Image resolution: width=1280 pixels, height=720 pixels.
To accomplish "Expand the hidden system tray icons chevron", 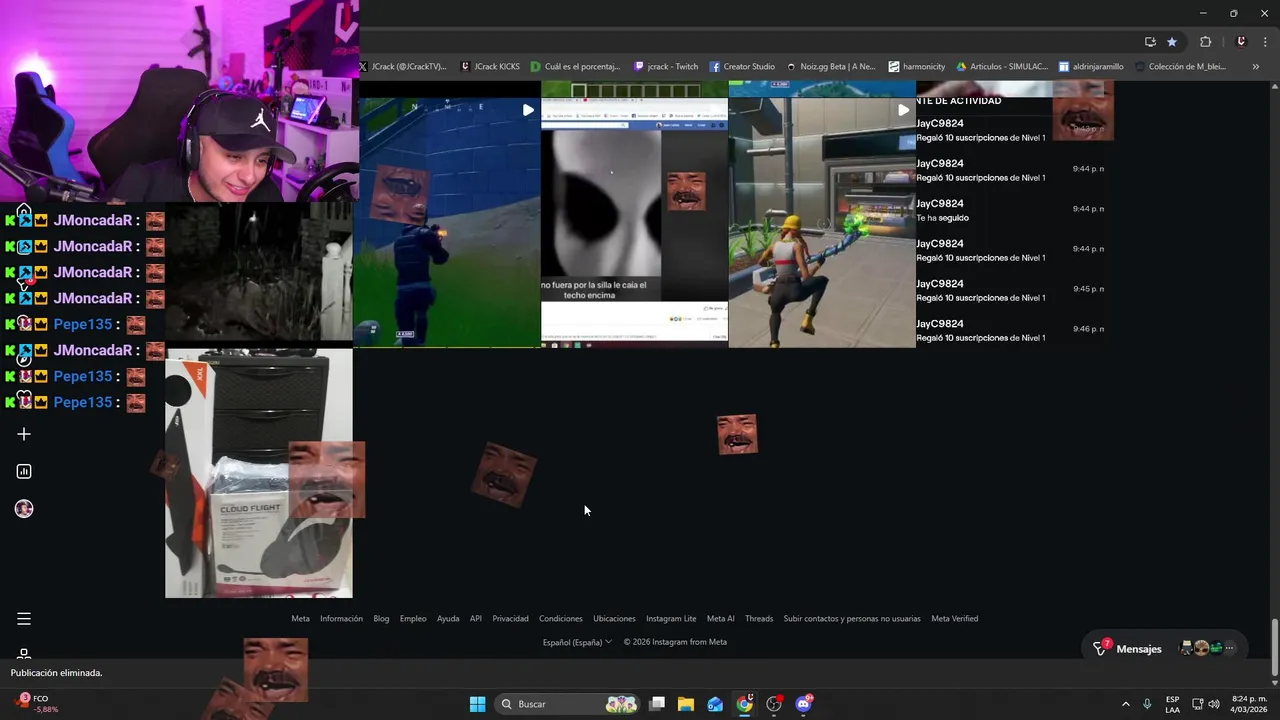I will tap(1125, 704).
